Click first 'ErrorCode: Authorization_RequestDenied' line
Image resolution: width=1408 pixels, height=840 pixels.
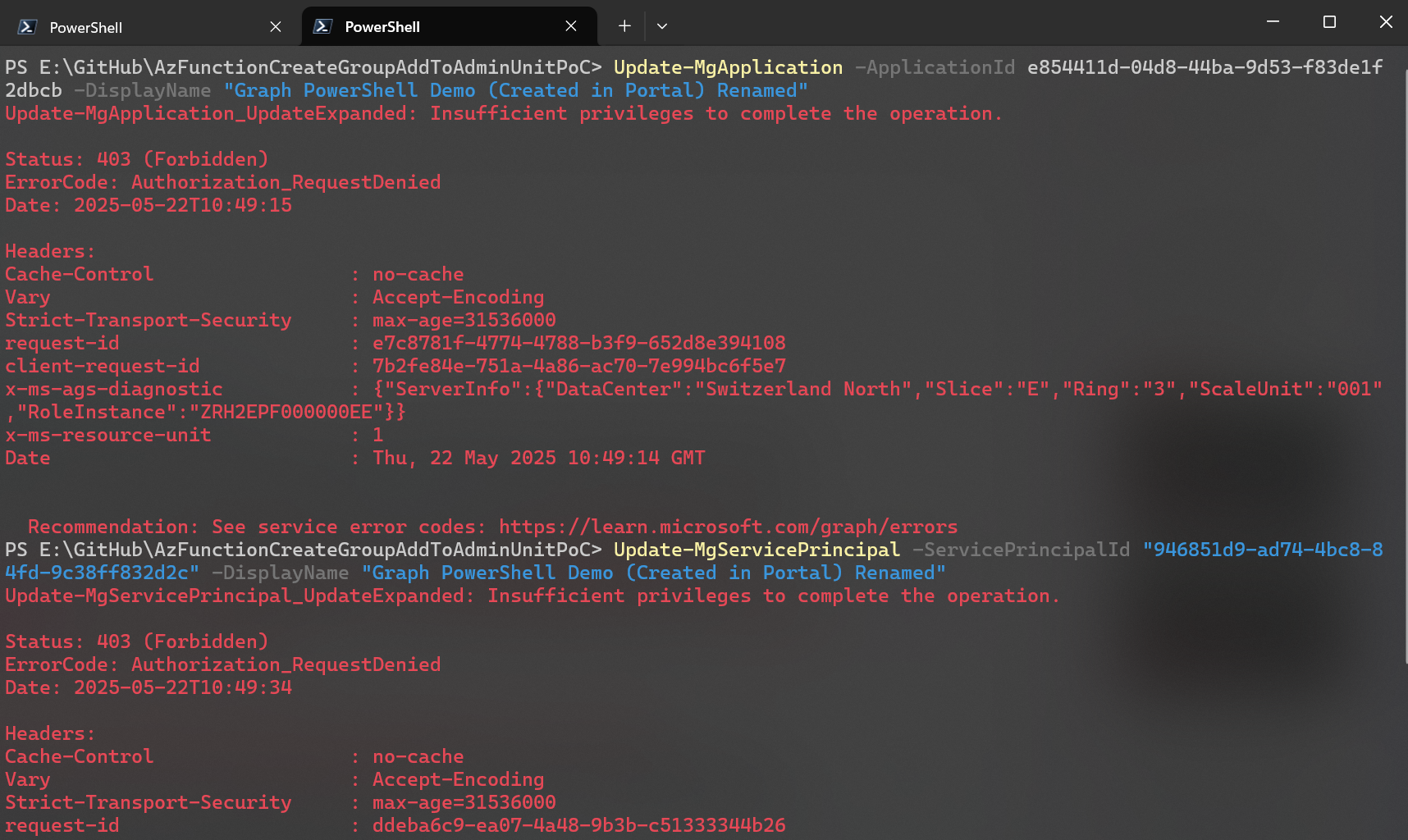(223, 182)
